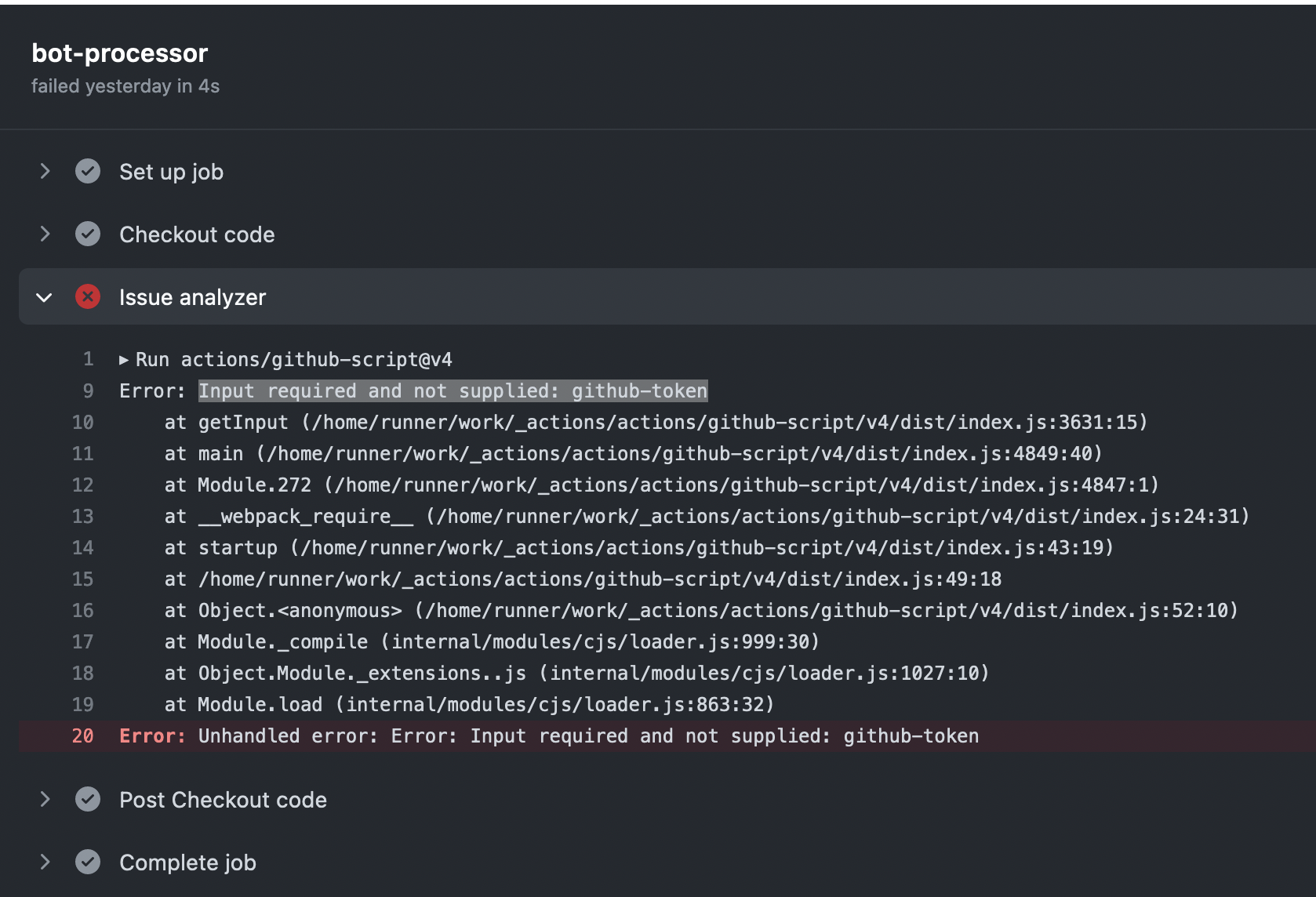Image resolution: width=1316 pixels, height=897 pixels.
Task: Collapse the Issue analyzer step
Action: pyautogui.click(x=44, y=296)
